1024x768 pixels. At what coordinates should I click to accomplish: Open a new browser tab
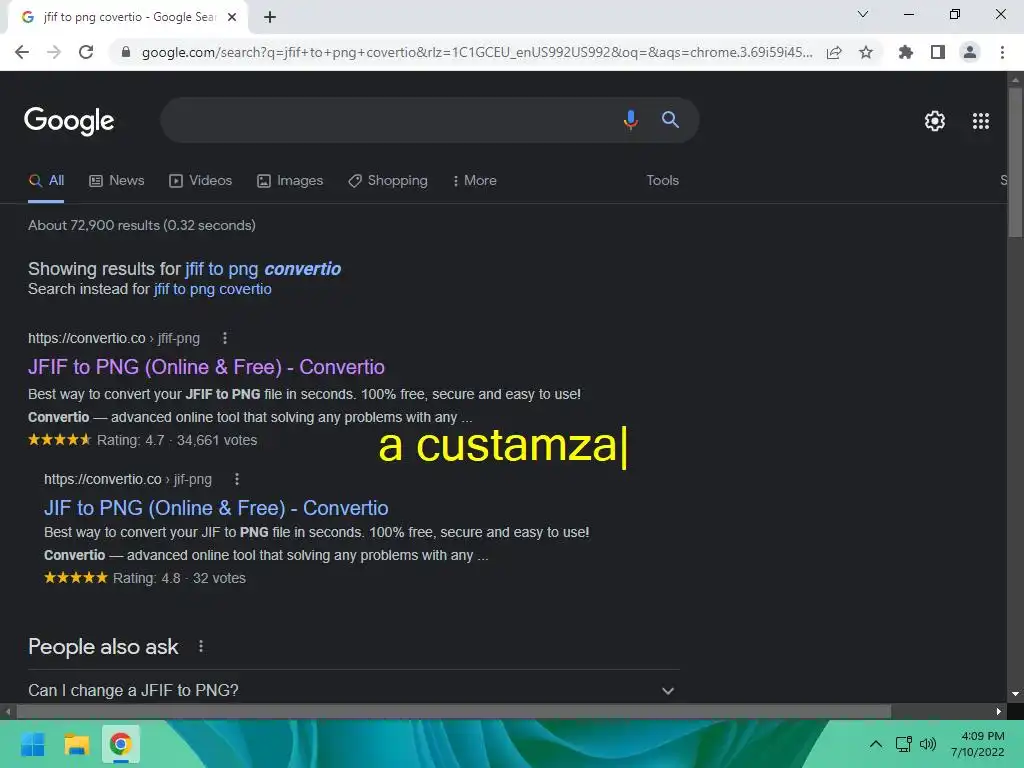[x=270, y=17]
